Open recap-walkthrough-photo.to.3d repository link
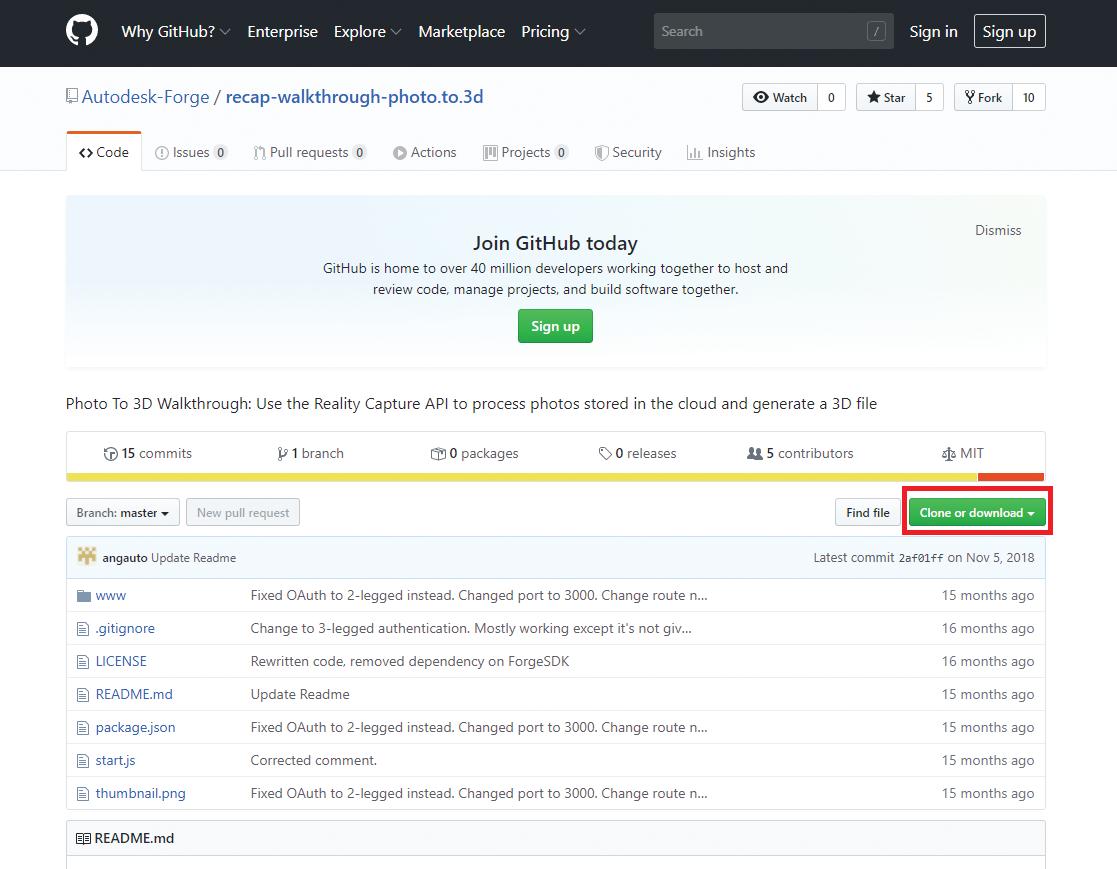 [x=355, y=97]
